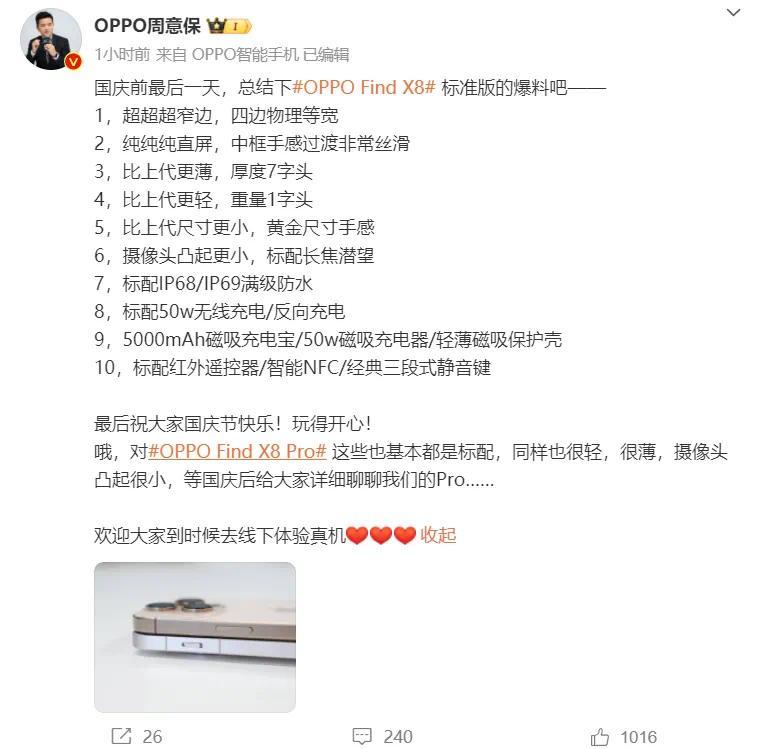Click the repost share icon

click(x=121, y=736)
